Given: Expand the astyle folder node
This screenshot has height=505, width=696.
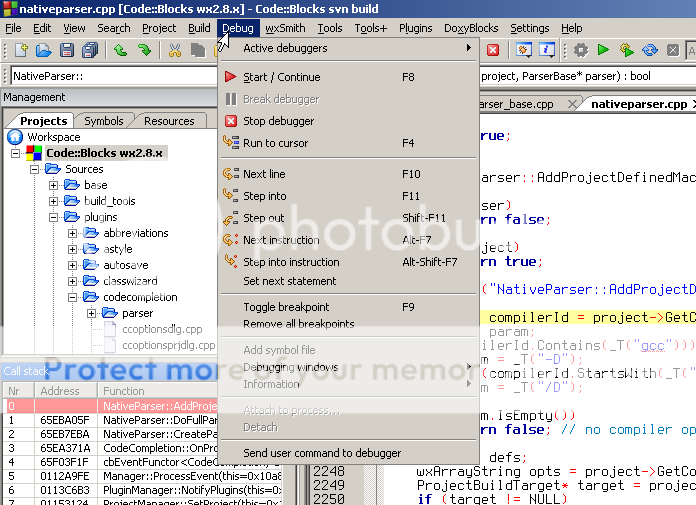Looking at the screenshot, I should click(x=72, y=249).
